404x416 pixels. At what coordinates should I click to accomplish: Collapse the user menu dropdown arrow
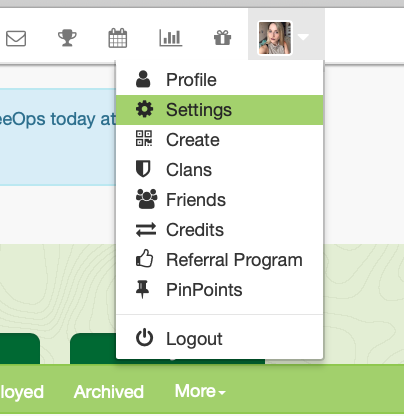pyautogui.click(x=303, y=37)
